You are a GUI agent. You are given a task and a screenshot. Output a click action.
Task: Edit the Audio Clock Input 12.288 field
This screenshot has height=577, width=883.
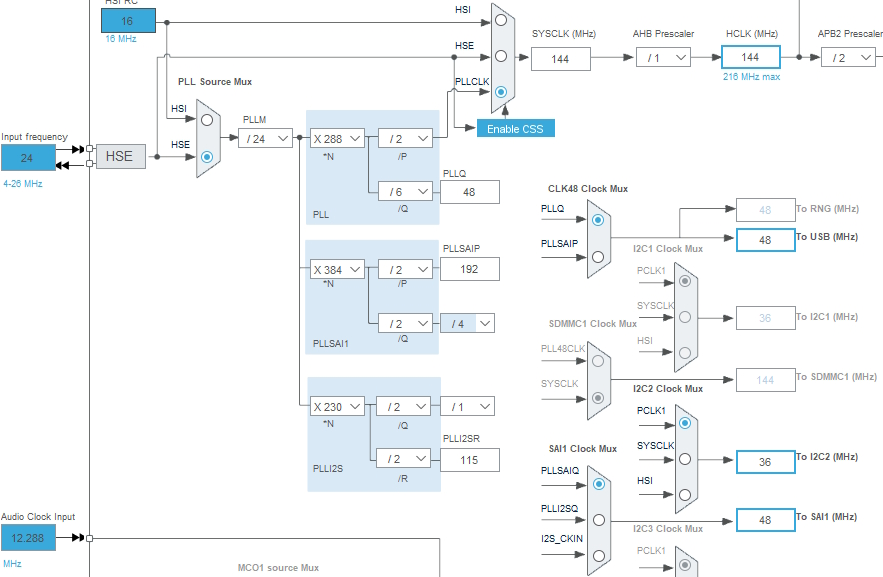[x=28, y=538]
